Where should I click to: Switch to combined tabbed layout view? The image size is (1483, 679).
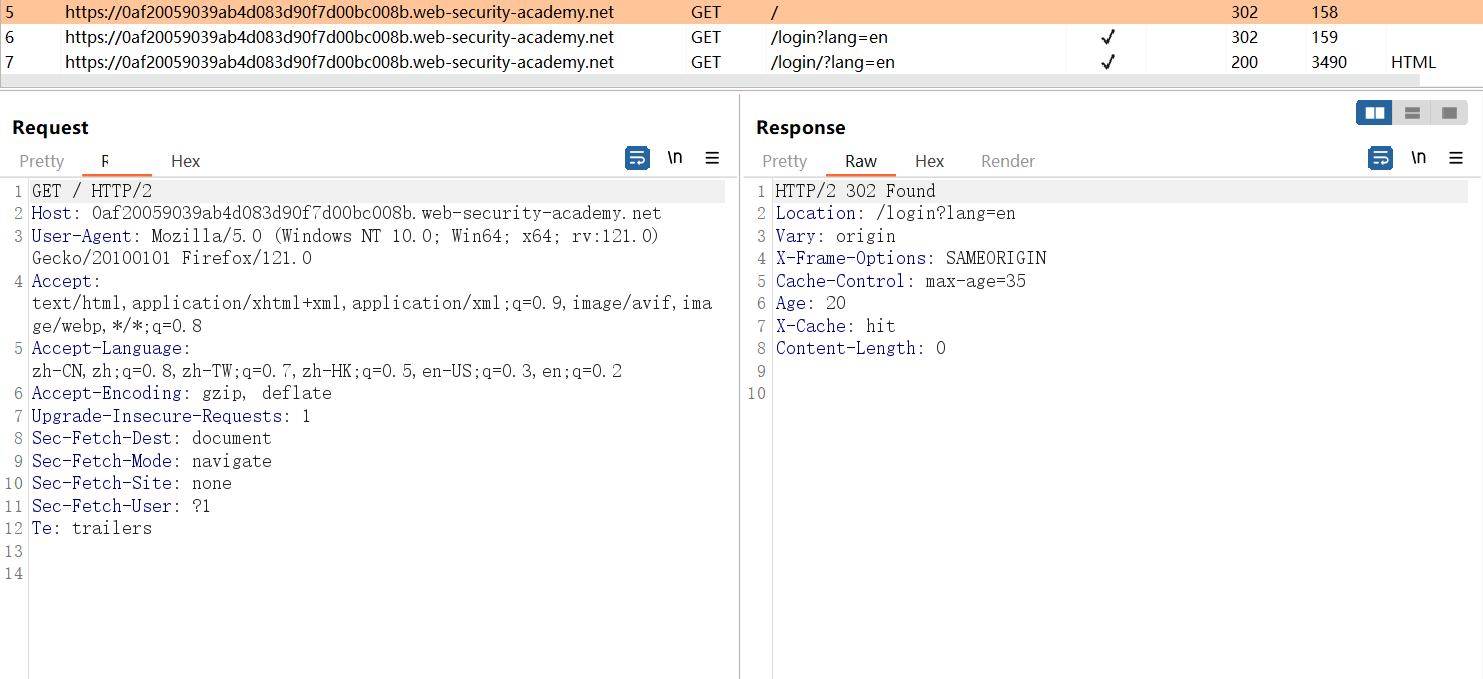[x=1449, y=113]
